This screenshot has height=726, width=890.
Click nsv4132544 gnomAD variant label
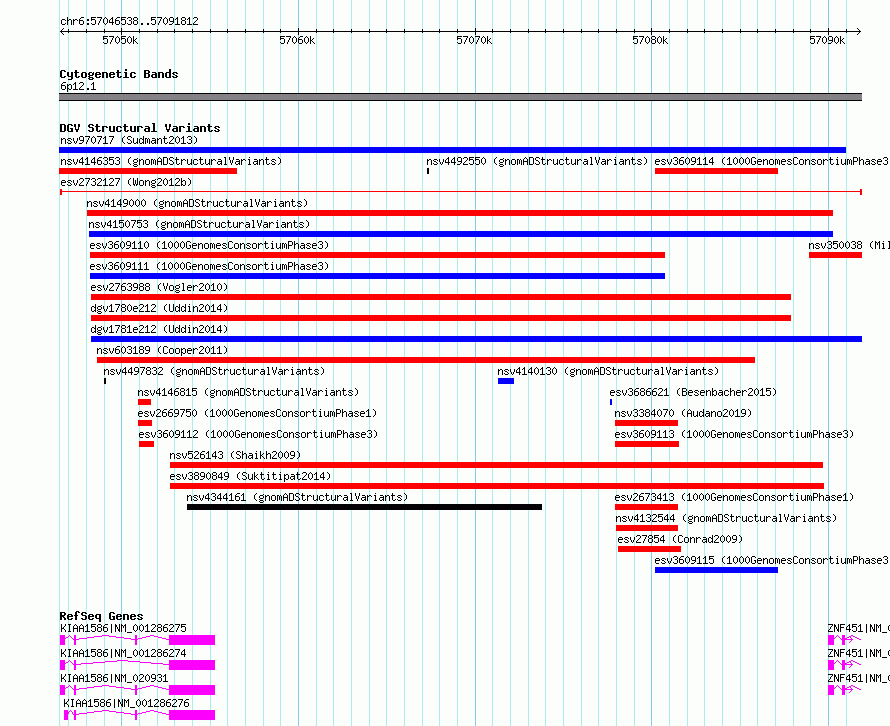[x=726, y=518]
